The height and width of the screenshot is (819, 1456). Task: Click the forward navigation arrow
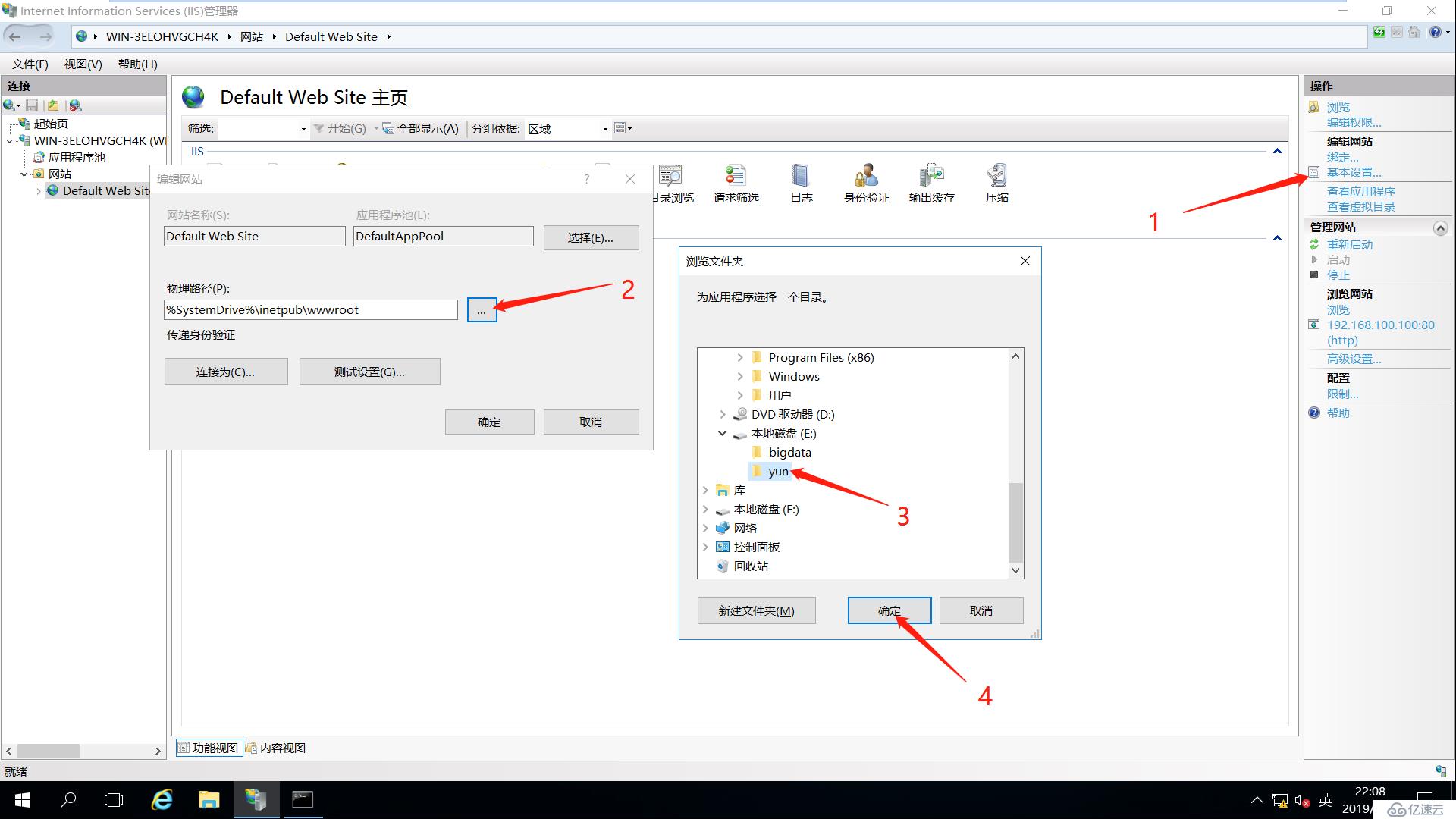click(45, 36)
